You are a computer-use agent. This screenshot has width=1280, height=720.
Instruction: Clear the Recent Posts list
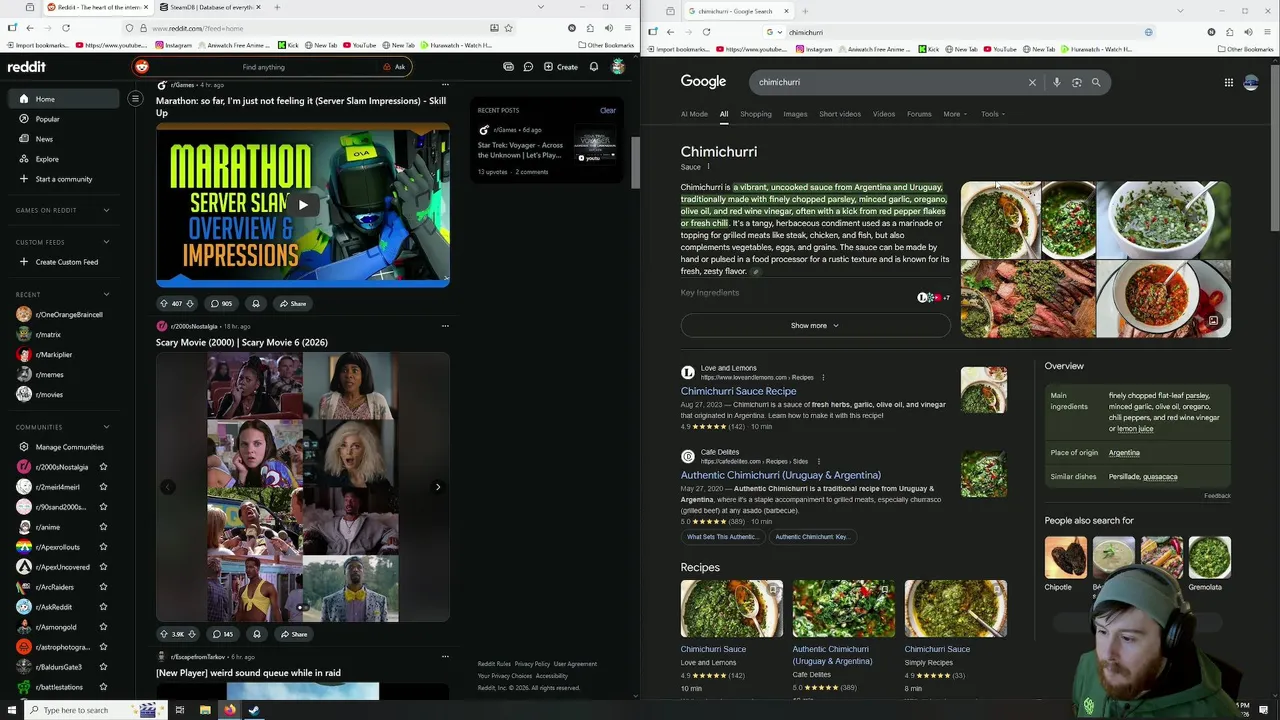[x=607, y=110]
